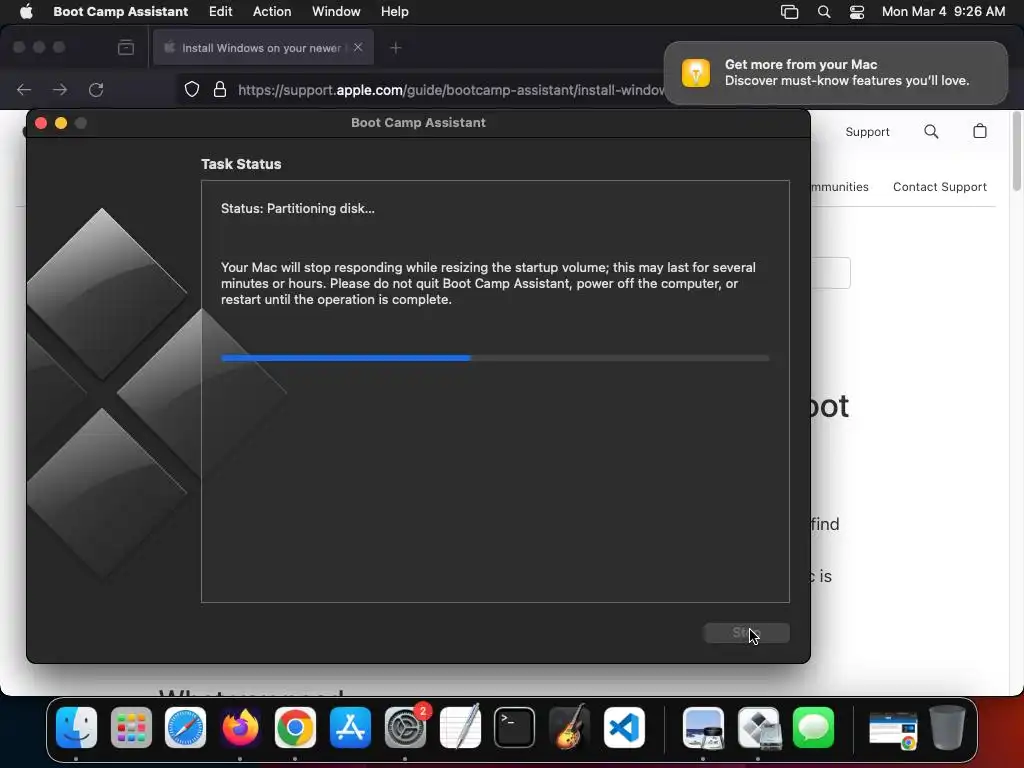Image resolution: width=1024 pixels, height=768 pixels.
Task: Click Boot Camp Assistant icon in Dock
Action: pyautogui.click(x=758, y=728)
